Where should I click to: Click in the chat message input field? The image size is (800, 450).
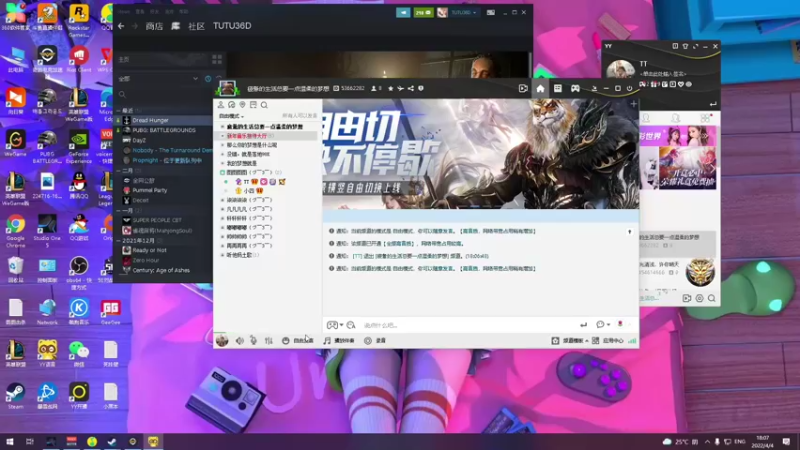pos(467,325)
